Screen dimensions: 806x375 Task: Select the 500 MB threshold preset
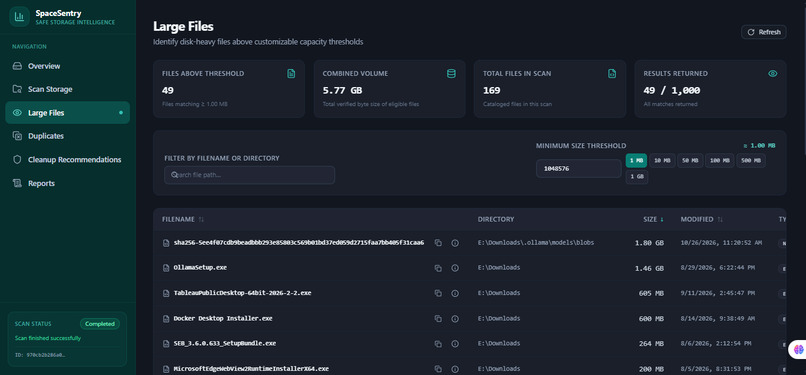tap(751, 161)
